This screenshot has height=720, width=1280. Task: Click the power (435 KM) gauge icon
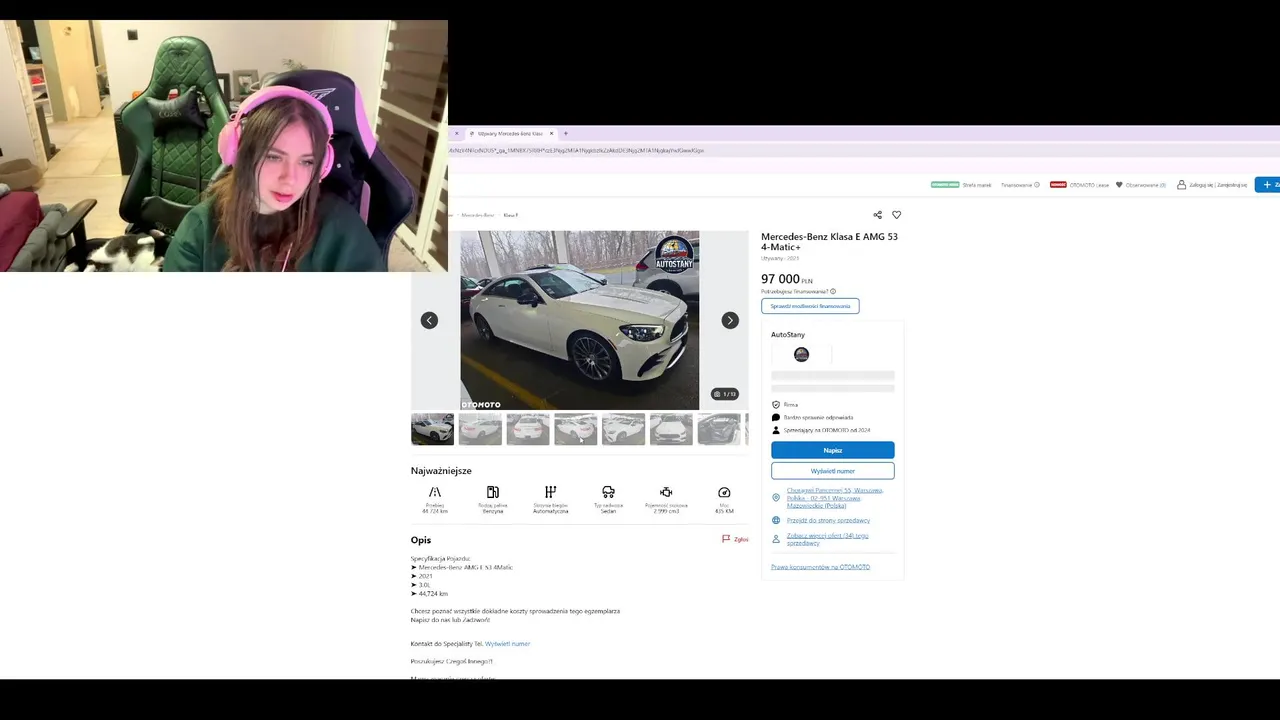tap(724, 492)
